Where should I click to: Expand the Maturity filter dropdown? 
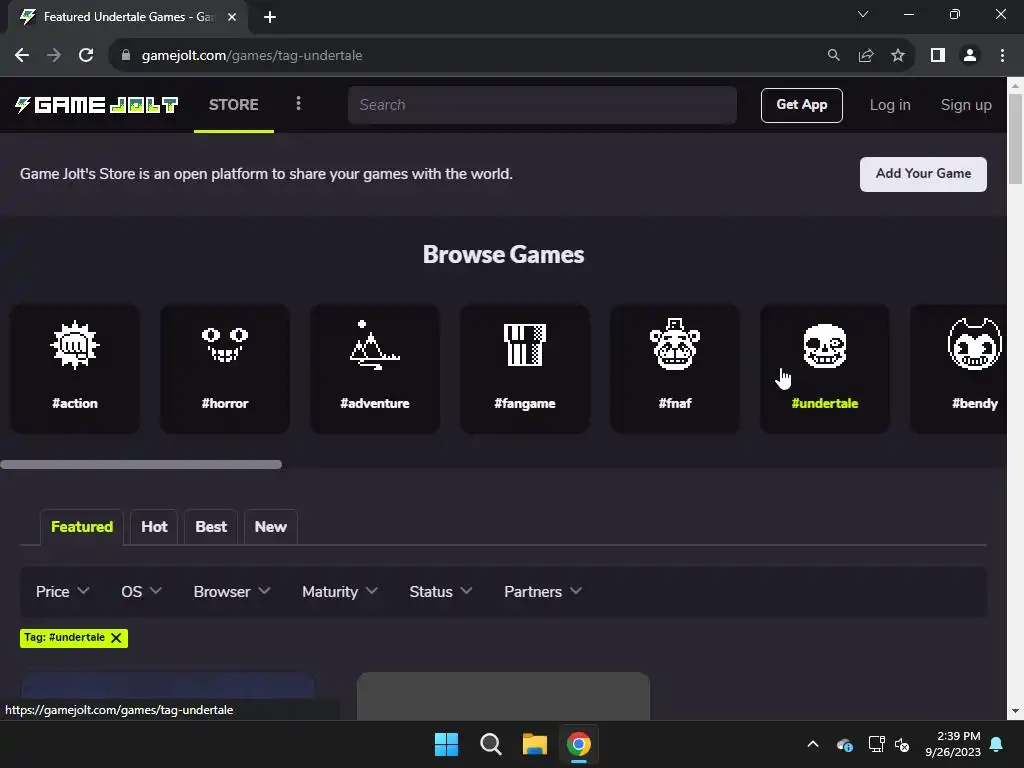340,592
